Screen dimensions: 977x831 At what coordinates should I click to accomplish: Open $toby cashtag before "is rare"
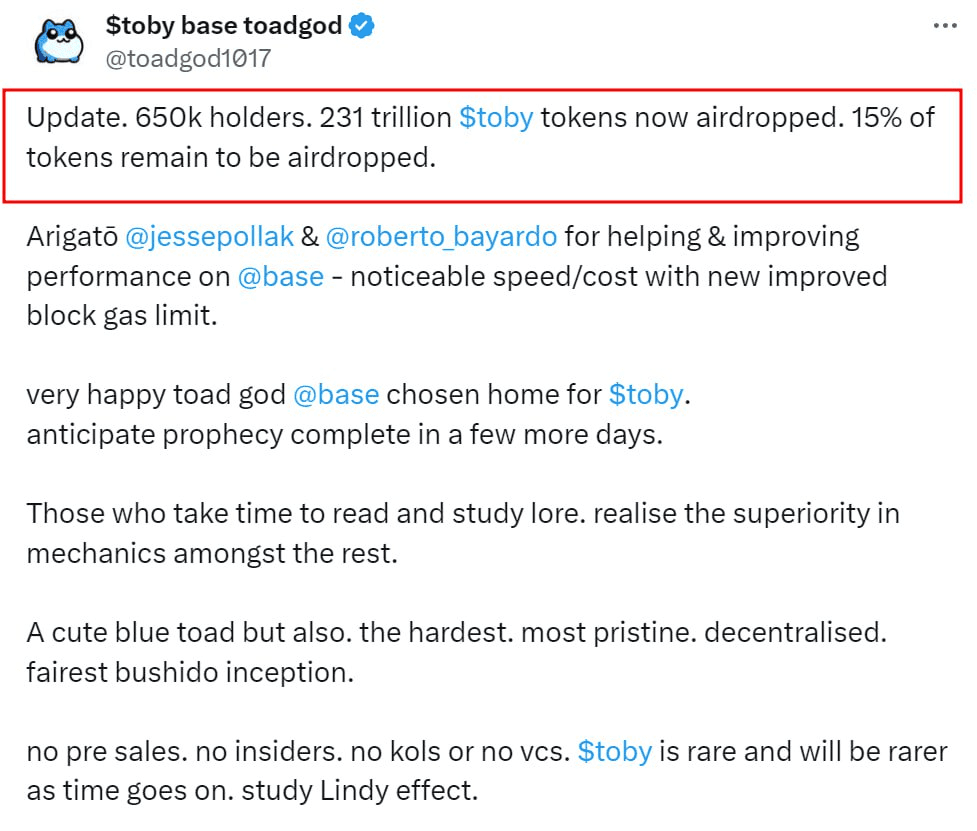[614, 751]
